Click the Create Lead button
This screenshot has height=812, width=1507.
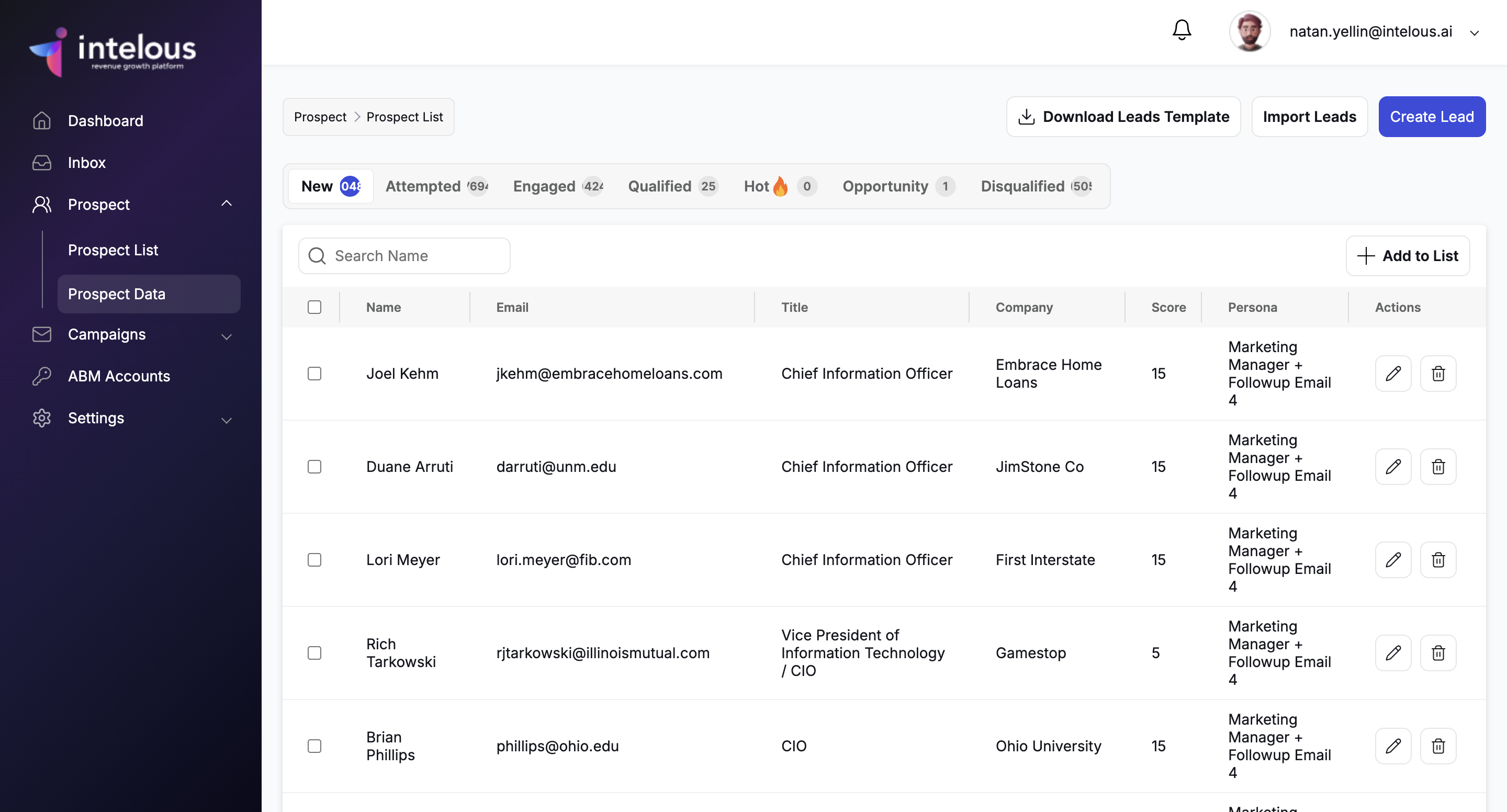point(1431,117)
